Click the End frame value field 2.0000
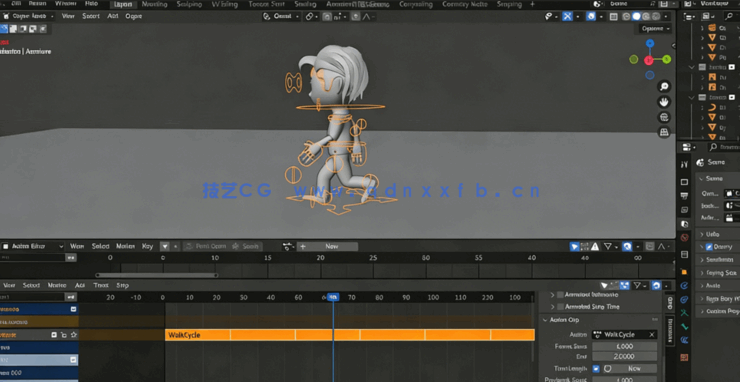The height and width of the screenshot is (382, 740). [x=624, y=357]
